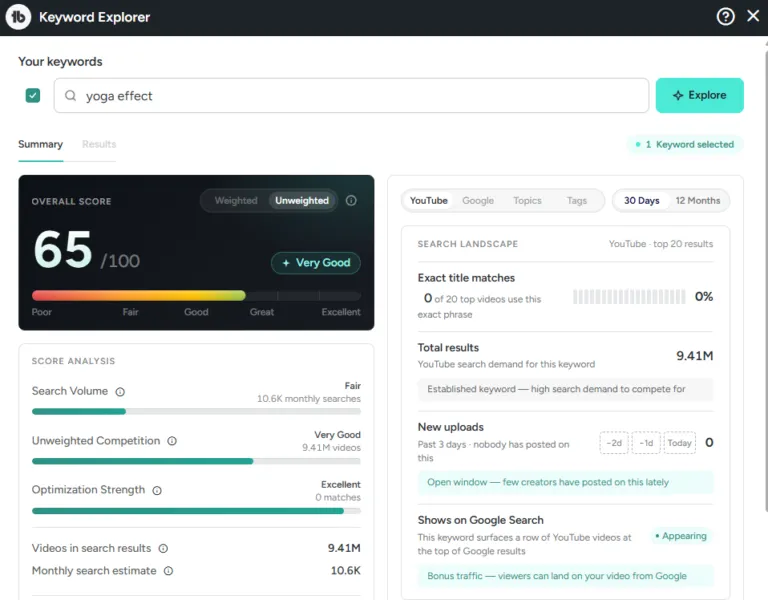Click the Monthly search estimate 10.6K value

[x=345, y=571]
